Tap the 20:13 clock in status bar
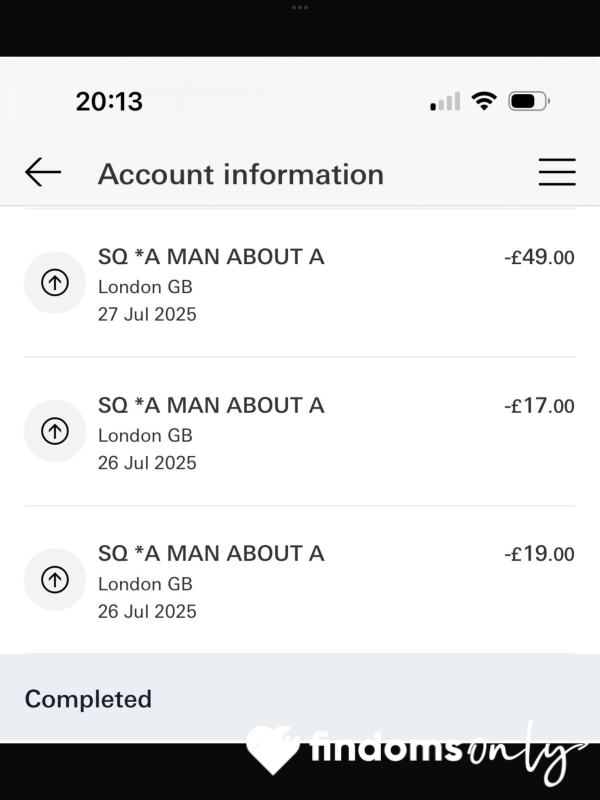The width and height of the screenshot is (600, 800). pyautogui.click(x=109, y=102)
